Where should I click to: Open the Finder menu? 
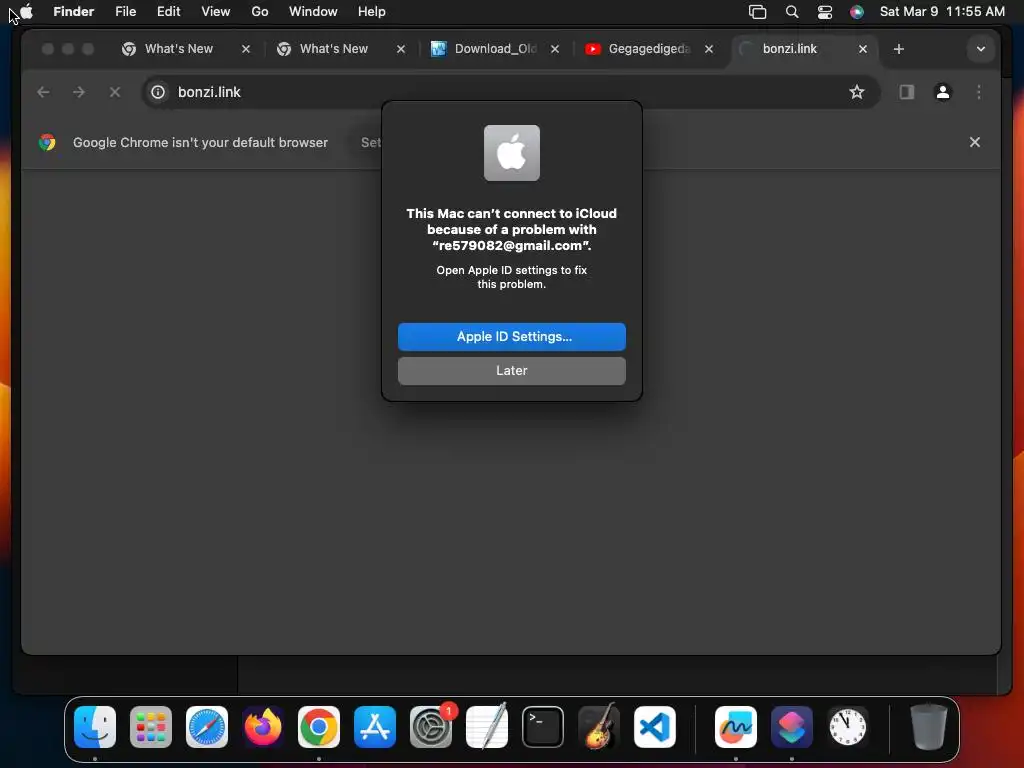pos(74,12)
